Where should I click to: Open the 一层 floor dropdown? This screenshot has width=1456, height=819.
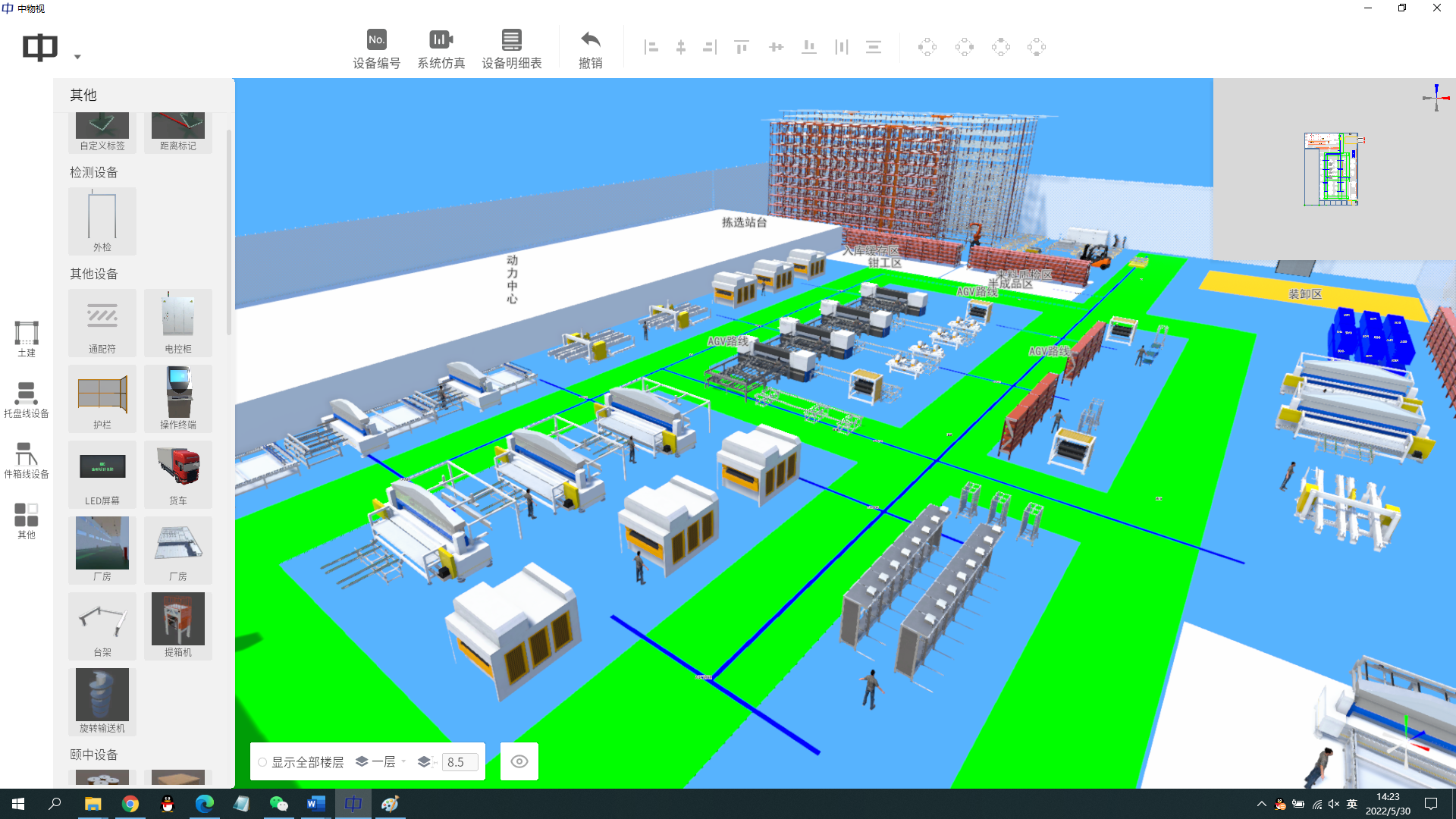387,761
